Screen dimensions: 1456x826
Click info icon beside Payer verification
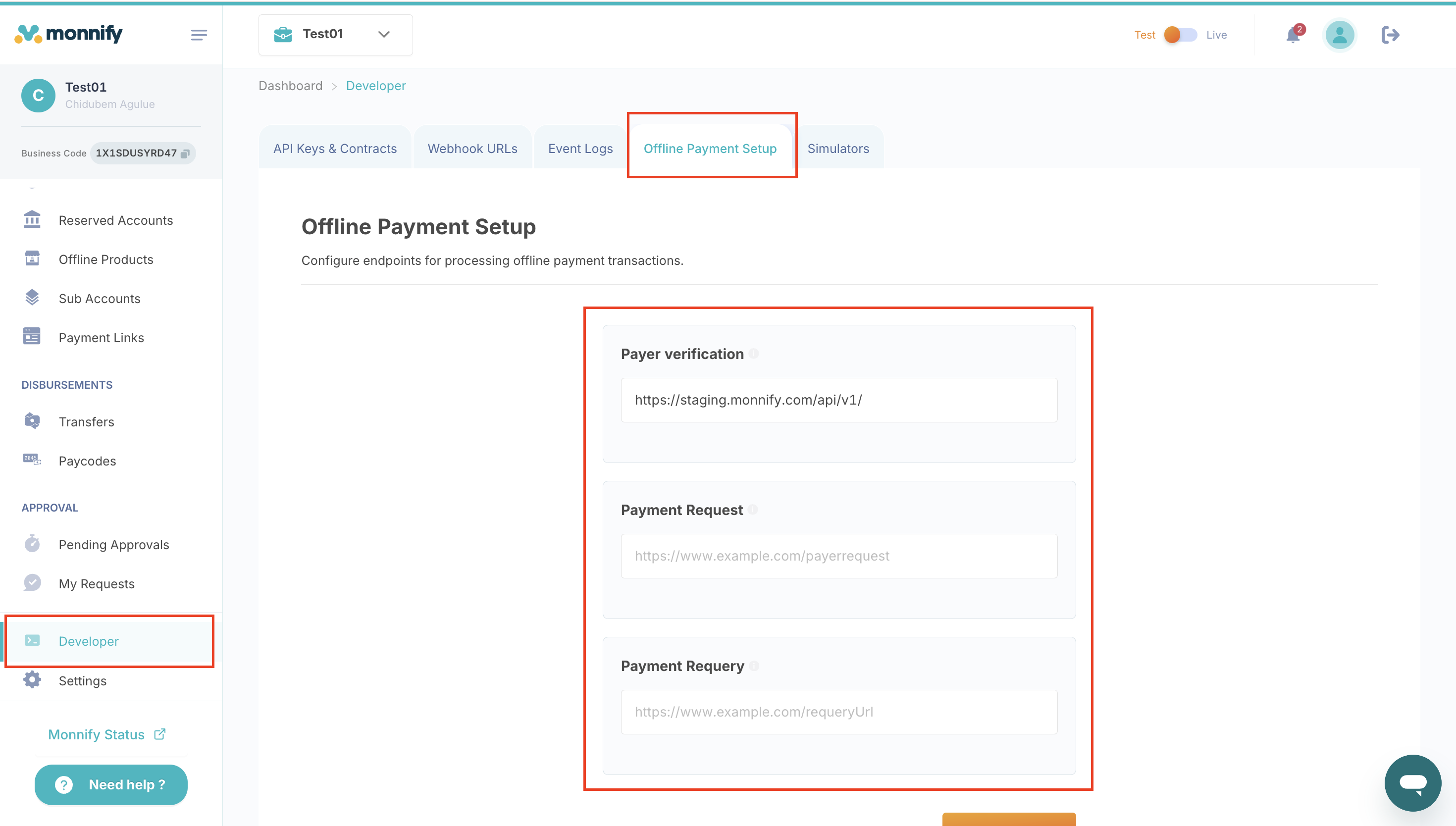click(x=754, y=354)
